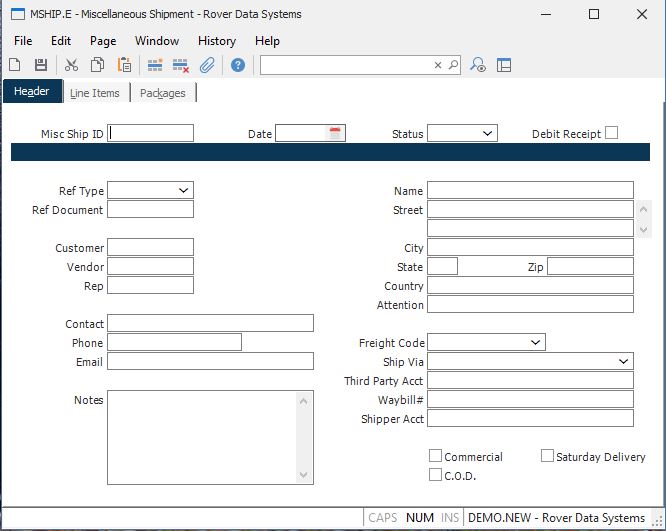The image size is (666, 531).
Task: Click the Copy icon in toolbar
Action: [x=97, y=65]
